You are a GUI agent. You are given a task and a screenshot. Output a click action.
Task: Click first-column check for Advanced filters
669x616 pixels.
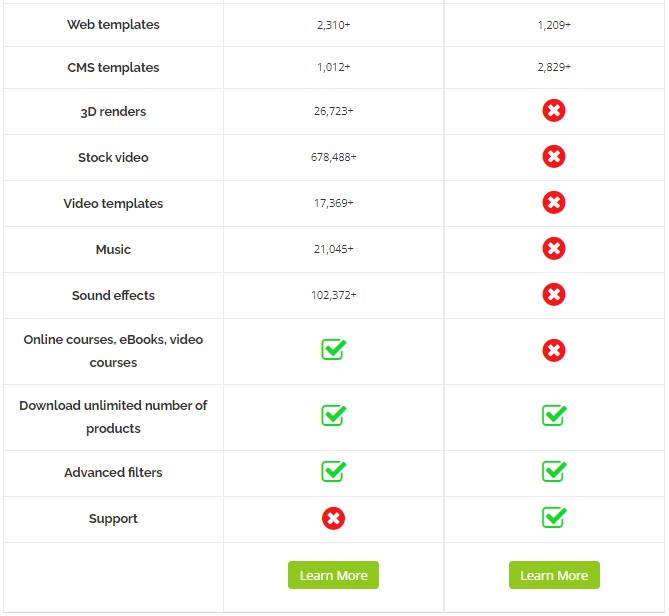coord(333,471)
